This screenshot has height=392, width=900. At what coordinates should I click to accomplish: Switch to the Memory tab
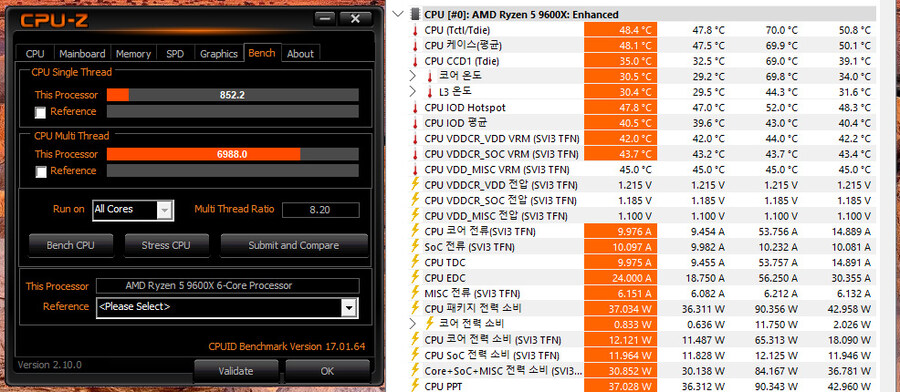click(133, 53)
